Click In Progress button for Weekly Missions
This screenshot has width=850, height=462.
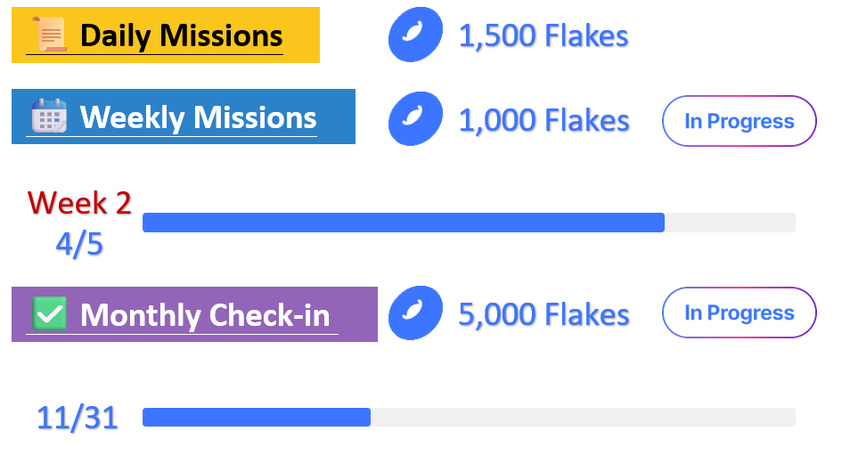point(739,121)
